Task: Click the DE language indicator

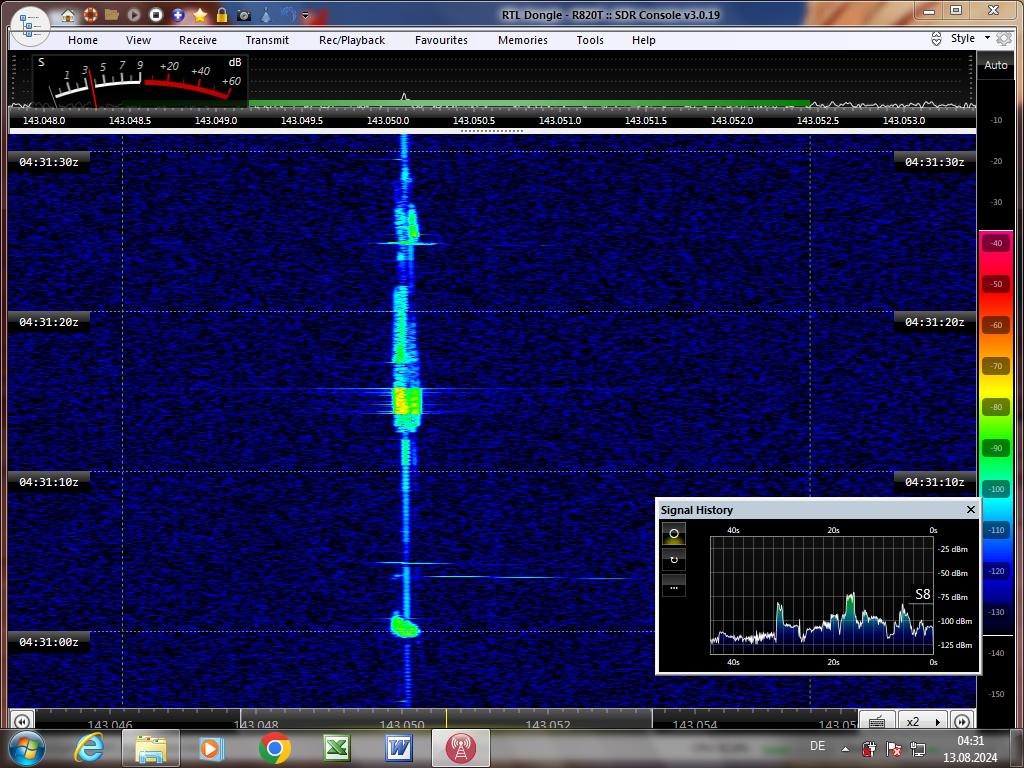Action: [x=817, y=746]
